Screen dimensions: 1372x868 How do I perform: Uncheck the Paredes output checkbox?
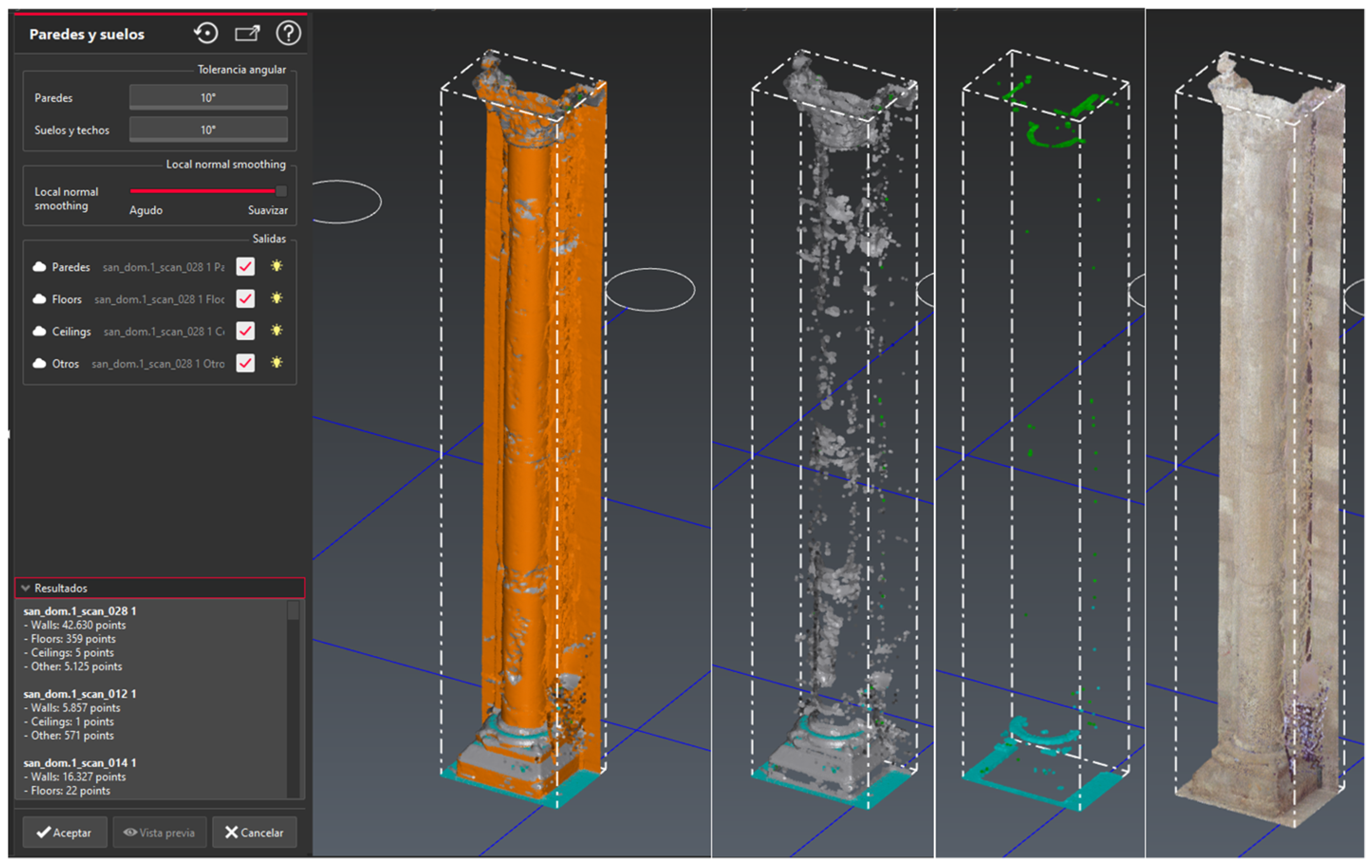246,266
